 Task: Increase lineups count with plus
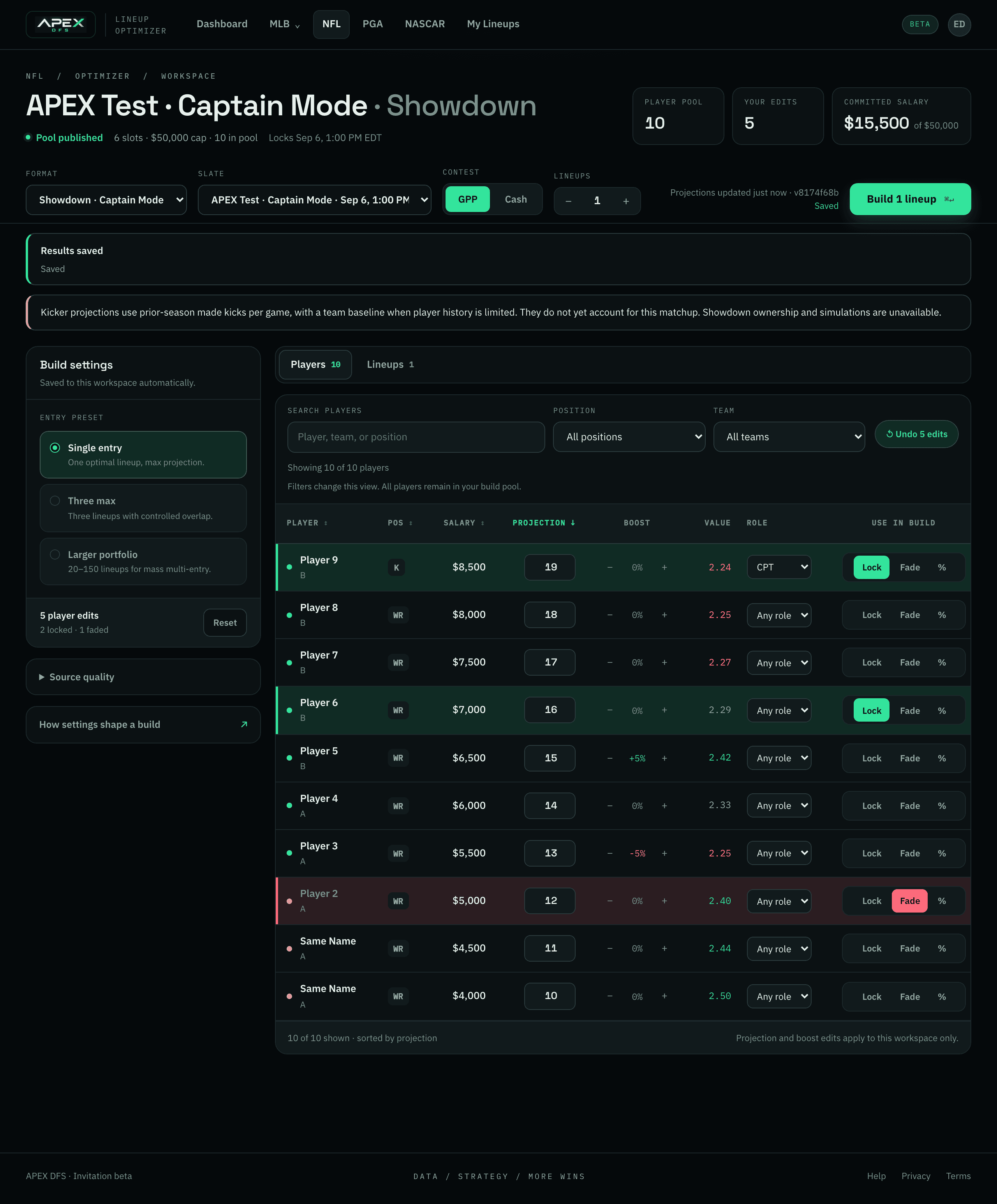tap(626, 201)
